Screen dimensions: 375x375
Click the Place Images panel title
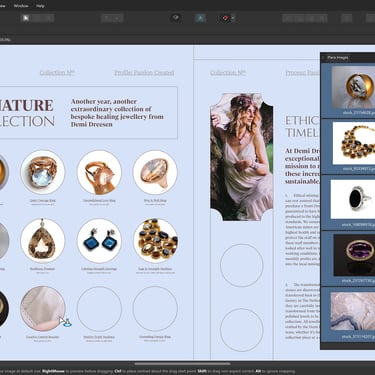pos(338,57)
